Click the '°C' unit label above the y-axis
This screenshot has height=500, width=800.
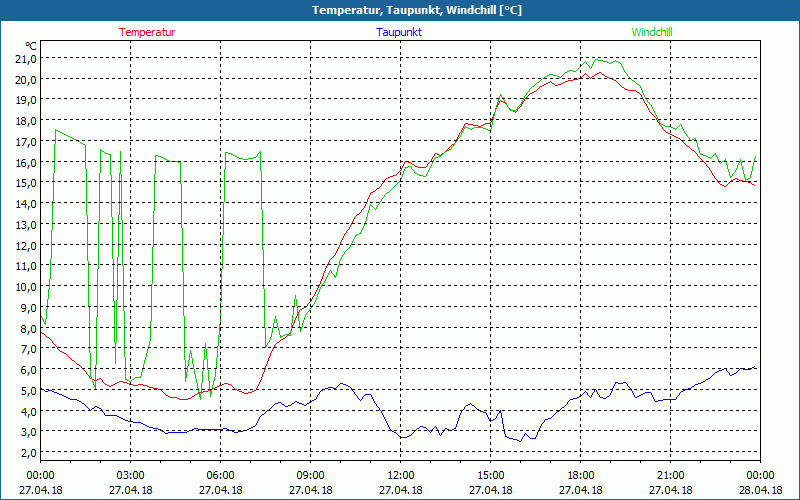(31, 45)
